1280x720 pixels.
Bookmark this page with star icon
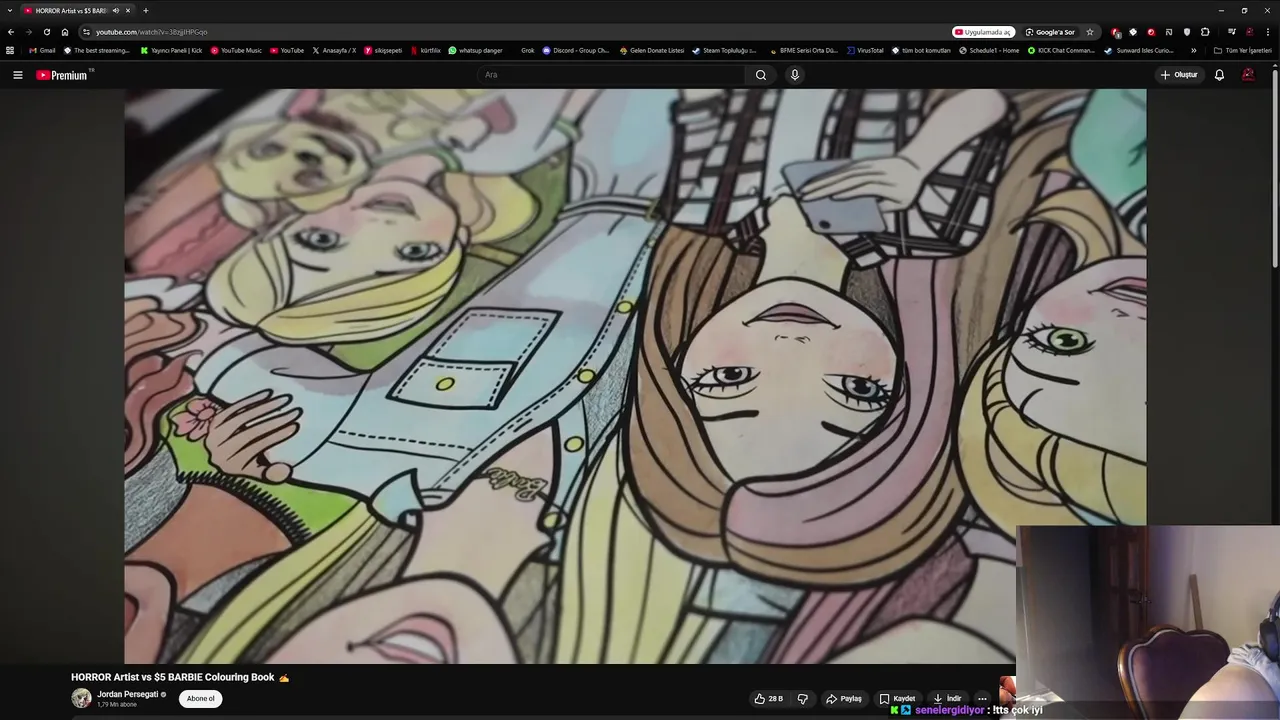1090,32
